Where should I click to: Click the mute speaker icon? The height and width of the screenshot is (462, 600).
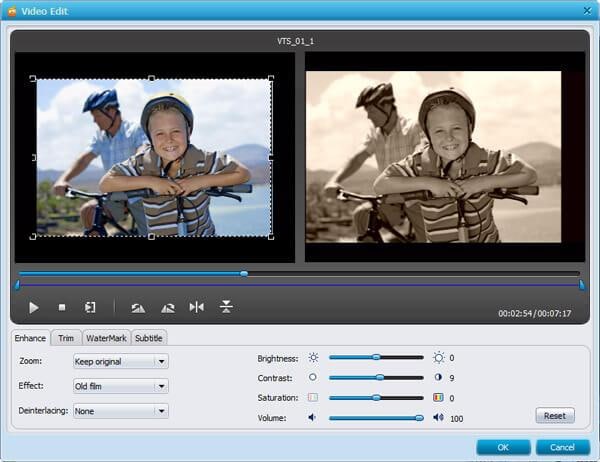coord(312,417)
